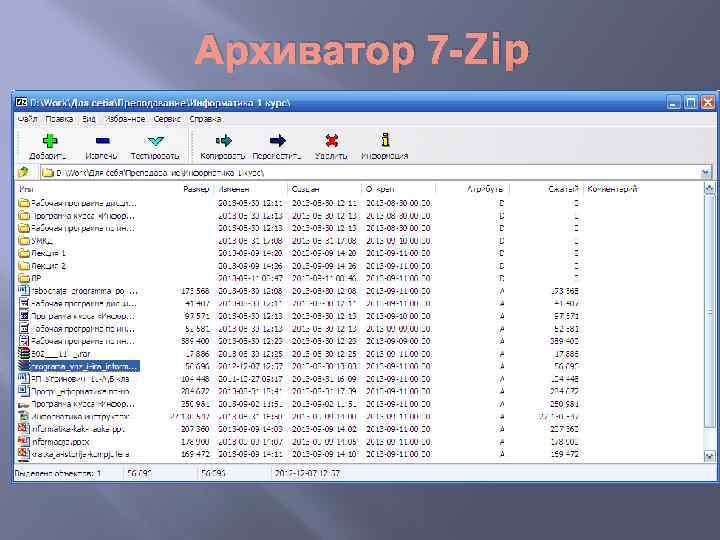Screen dimensions: 720x540
Task: Click the Information (Информация) icon
Action: point(385,140)
